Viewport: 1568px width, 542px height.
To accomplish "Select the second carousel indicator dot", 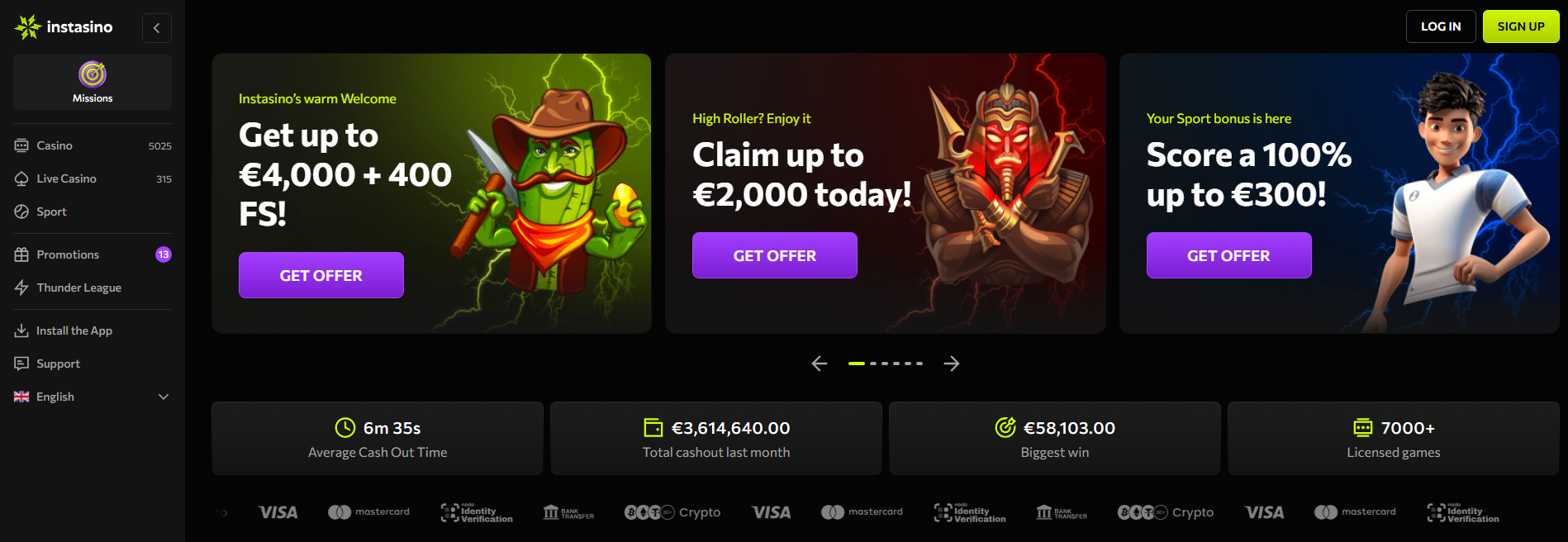I will point(873,364).
